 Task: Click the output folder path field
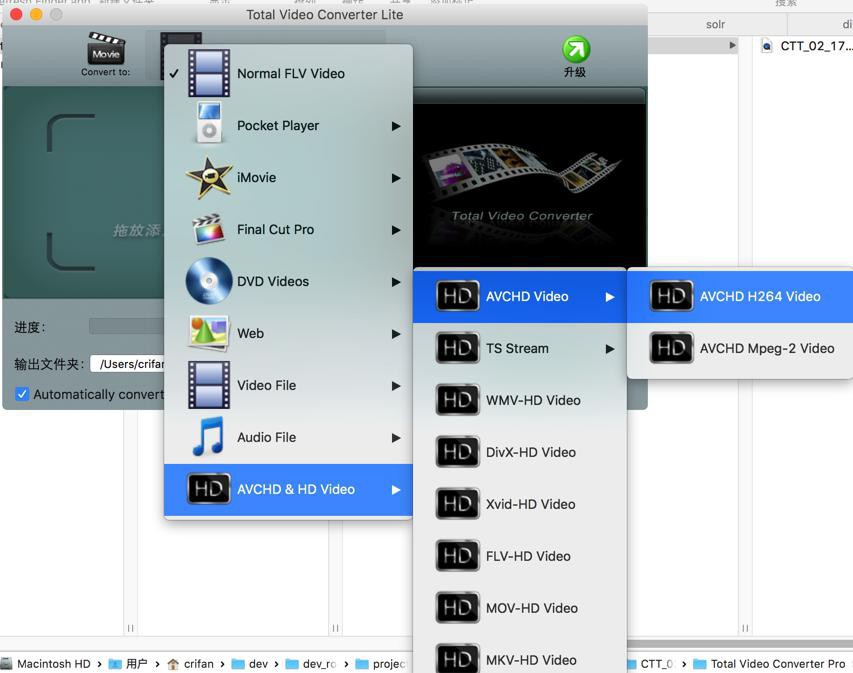coord(127,363)
